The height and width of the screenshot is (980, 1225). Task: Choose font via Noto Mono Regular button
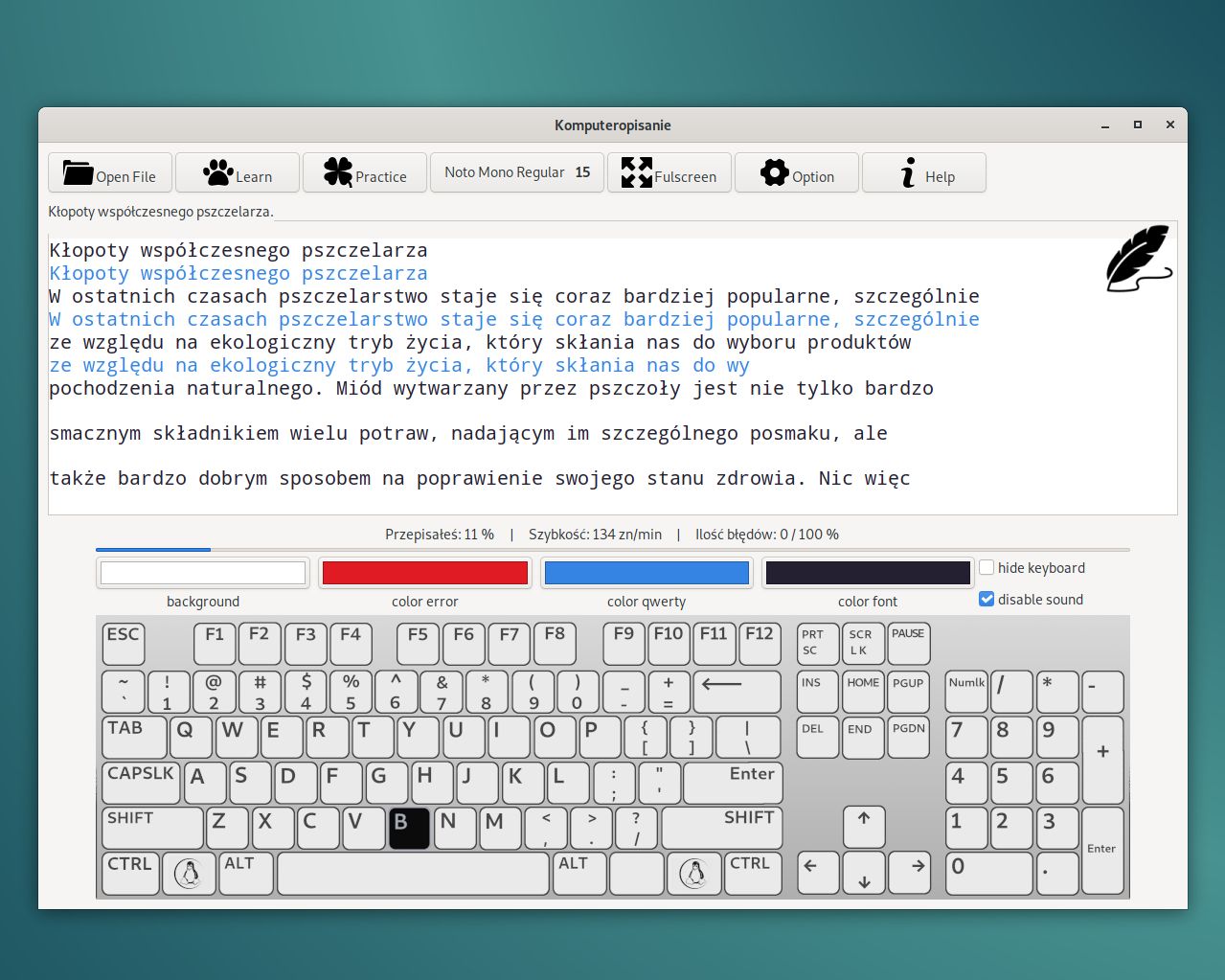pyautogui.click(x=517, y=172)
